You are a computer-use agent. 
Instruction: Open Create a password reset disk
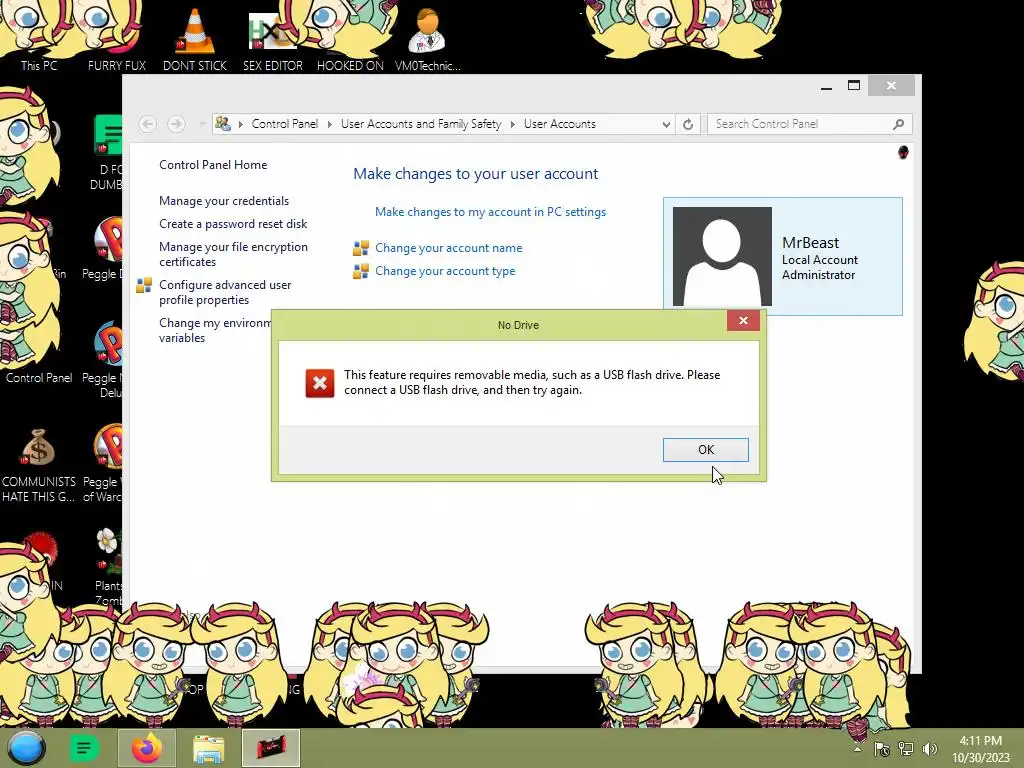click(233, 223)
